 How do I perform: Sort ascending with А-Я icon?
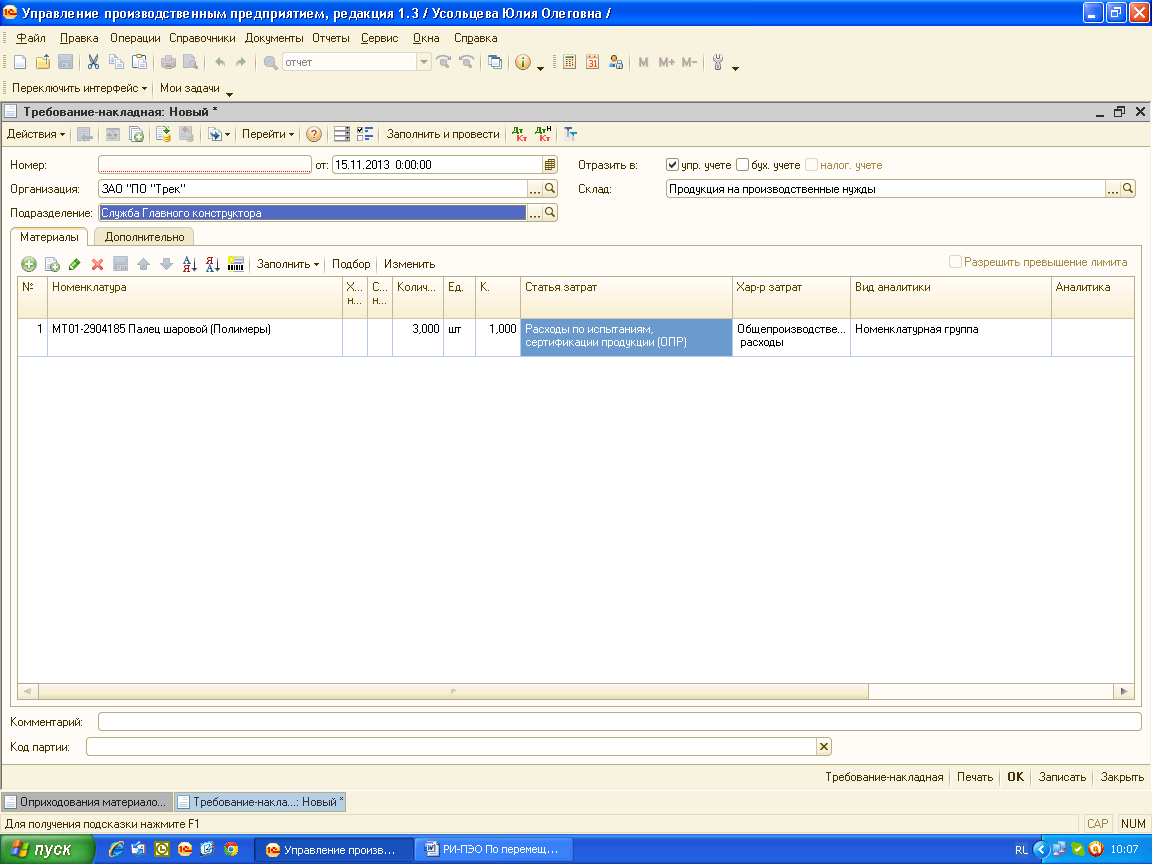(x=190, y=264)
